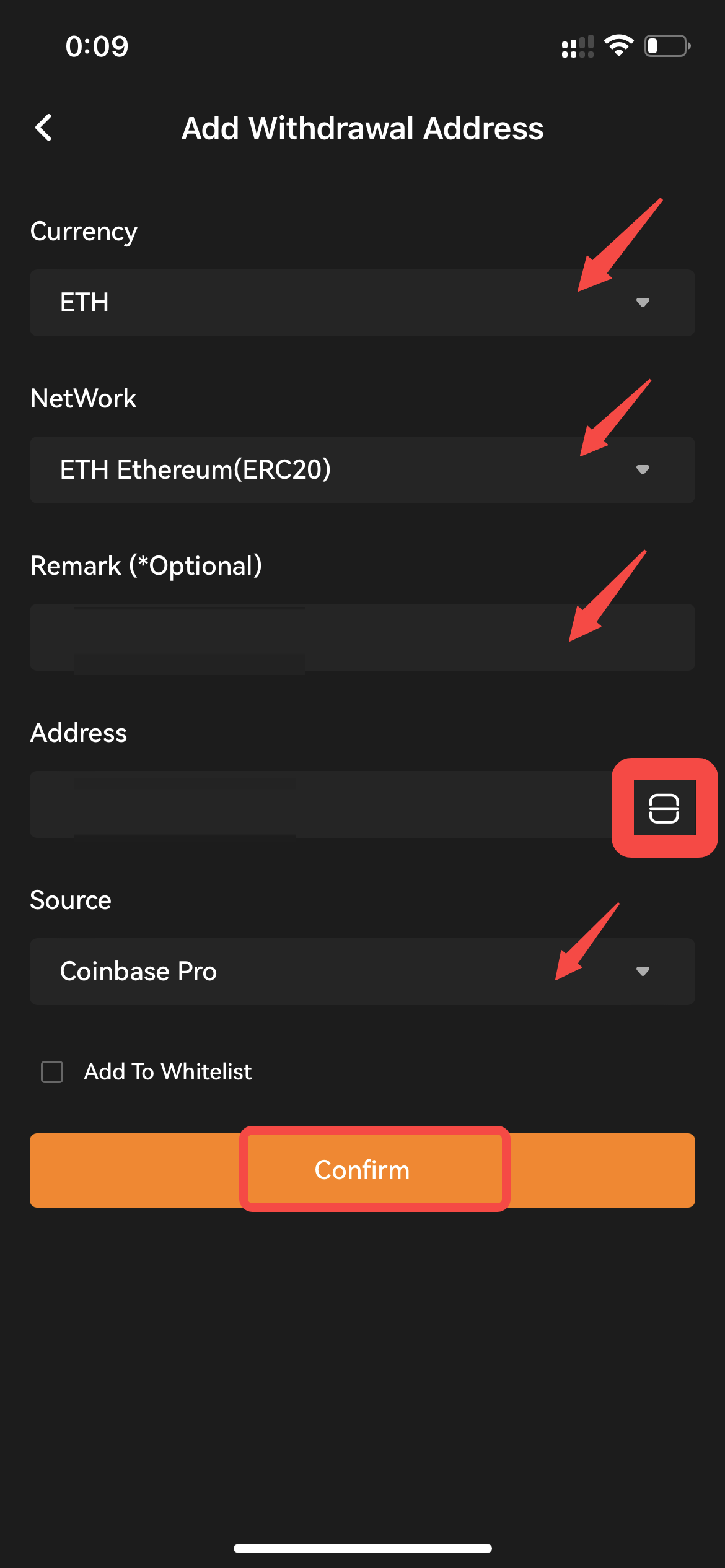
Task: Open the ETH currency selector
Action: tap(362, 303)
